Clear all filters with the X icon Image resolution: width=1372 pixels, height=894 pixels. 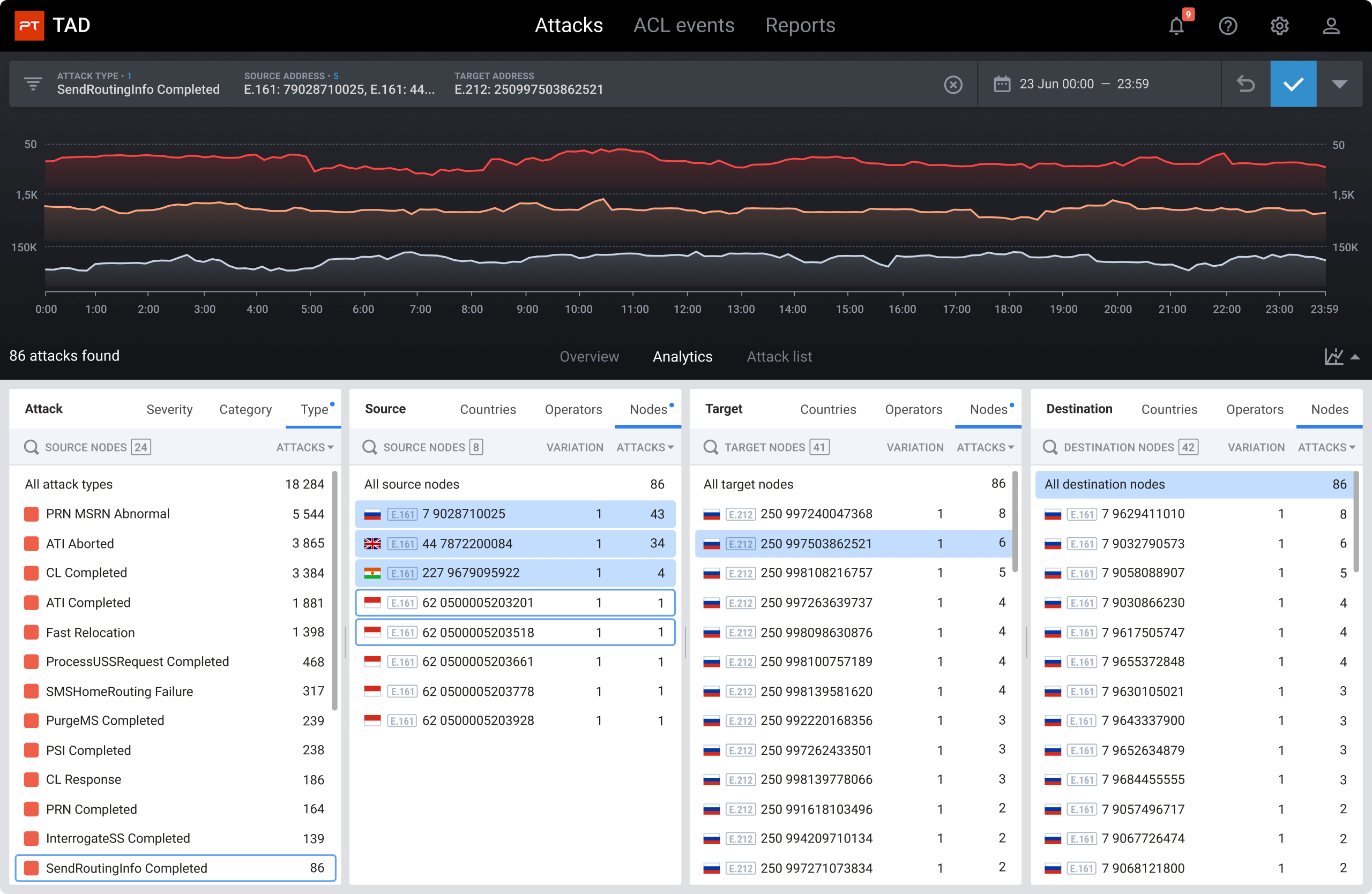tap(953, 85)
